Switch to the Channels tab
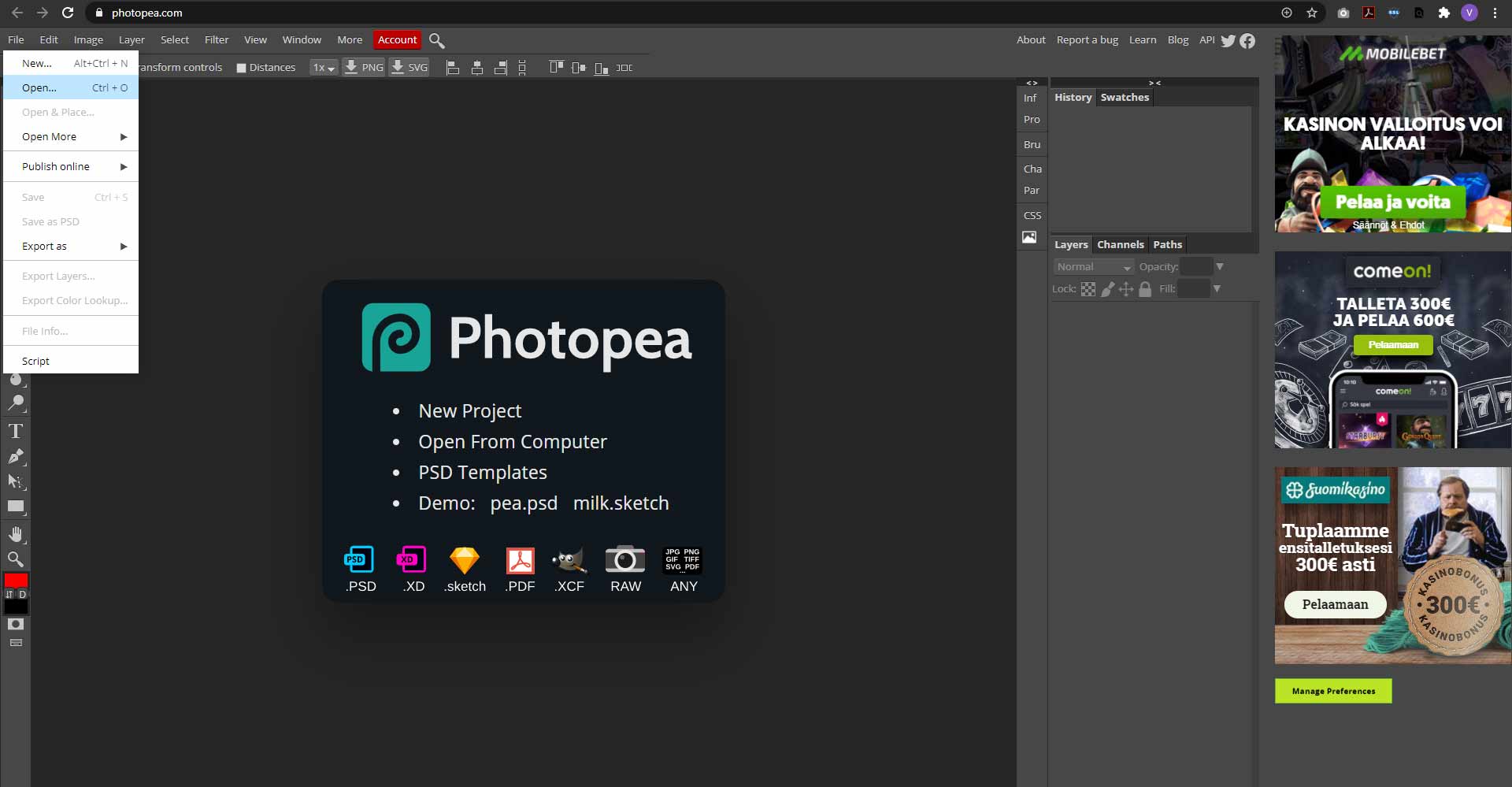 coord(1120,245)
